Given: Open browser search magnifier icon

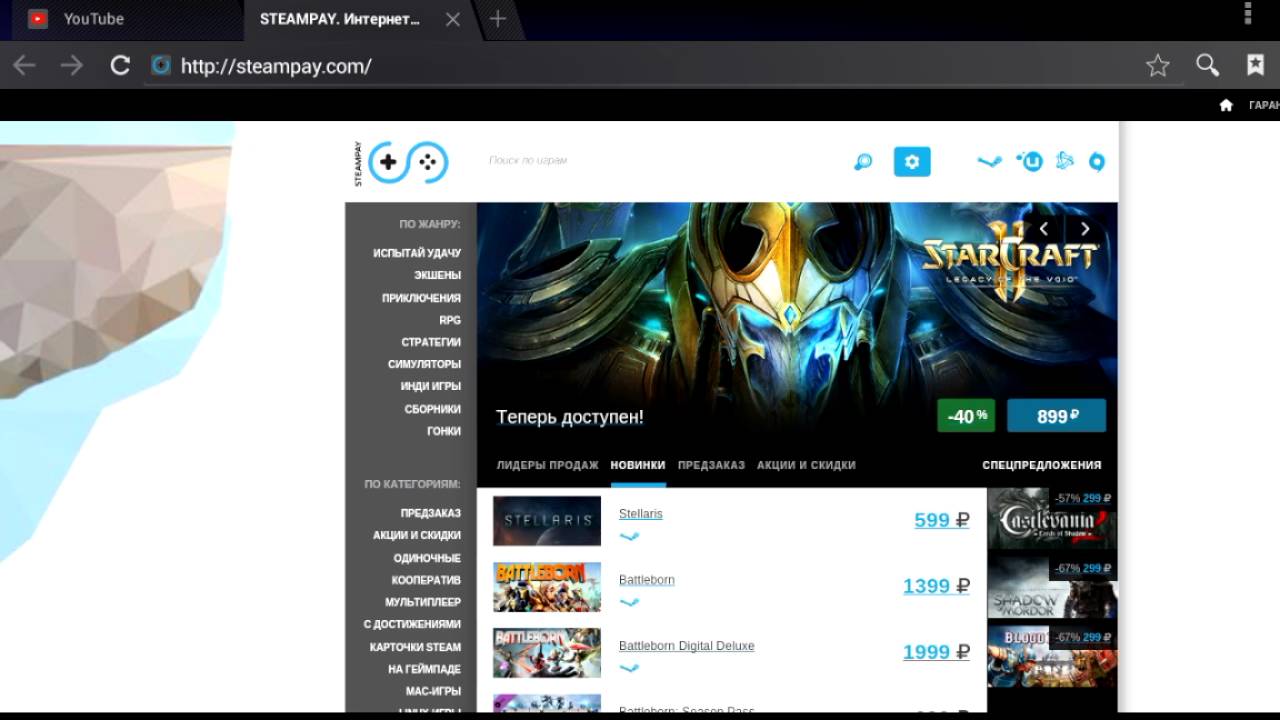Looking at the screenshot, I should point(1208,66).
